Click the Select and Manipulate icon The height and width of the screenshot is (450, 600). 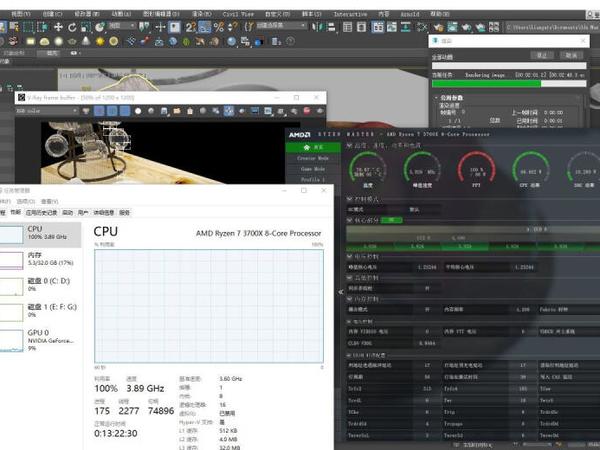pyautogui.click(x=160, y=27)
